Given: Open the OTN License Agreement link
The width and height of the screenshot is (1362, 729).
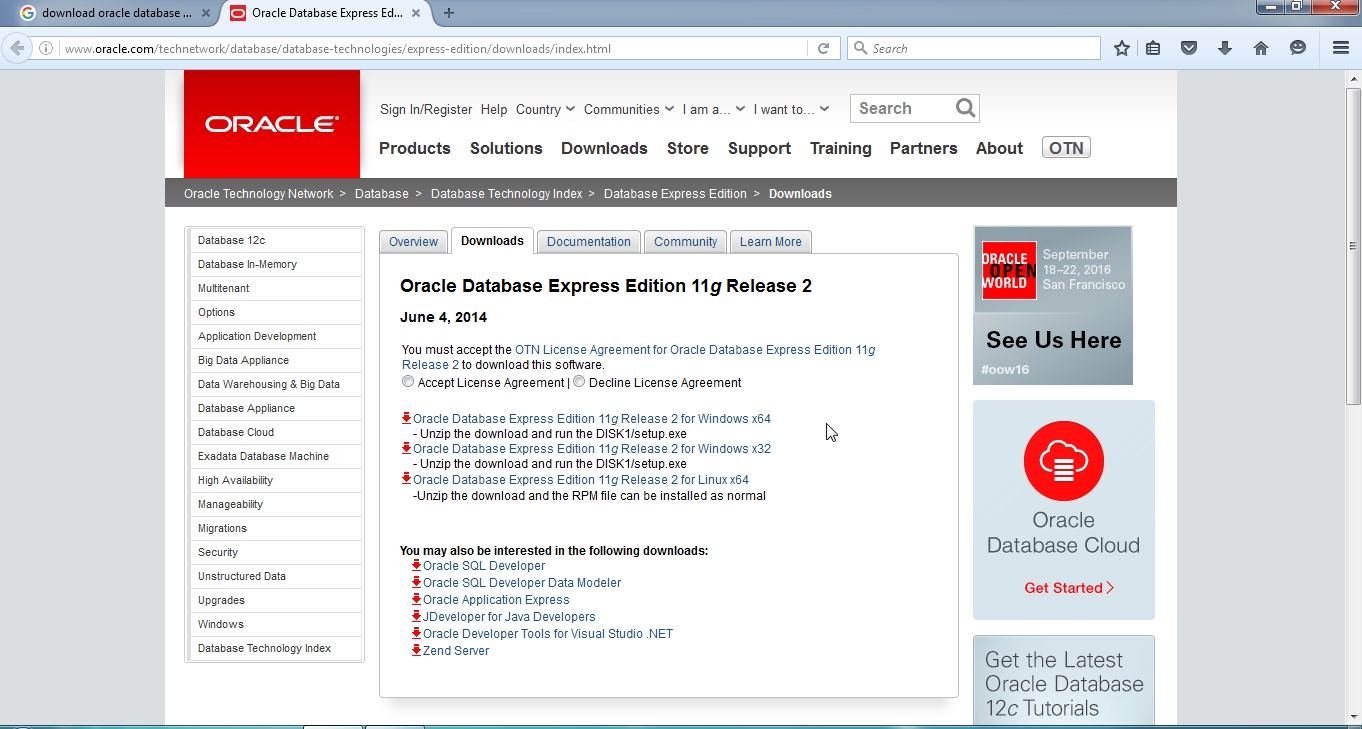Looking at the screenshot, I should coord(693,349).
